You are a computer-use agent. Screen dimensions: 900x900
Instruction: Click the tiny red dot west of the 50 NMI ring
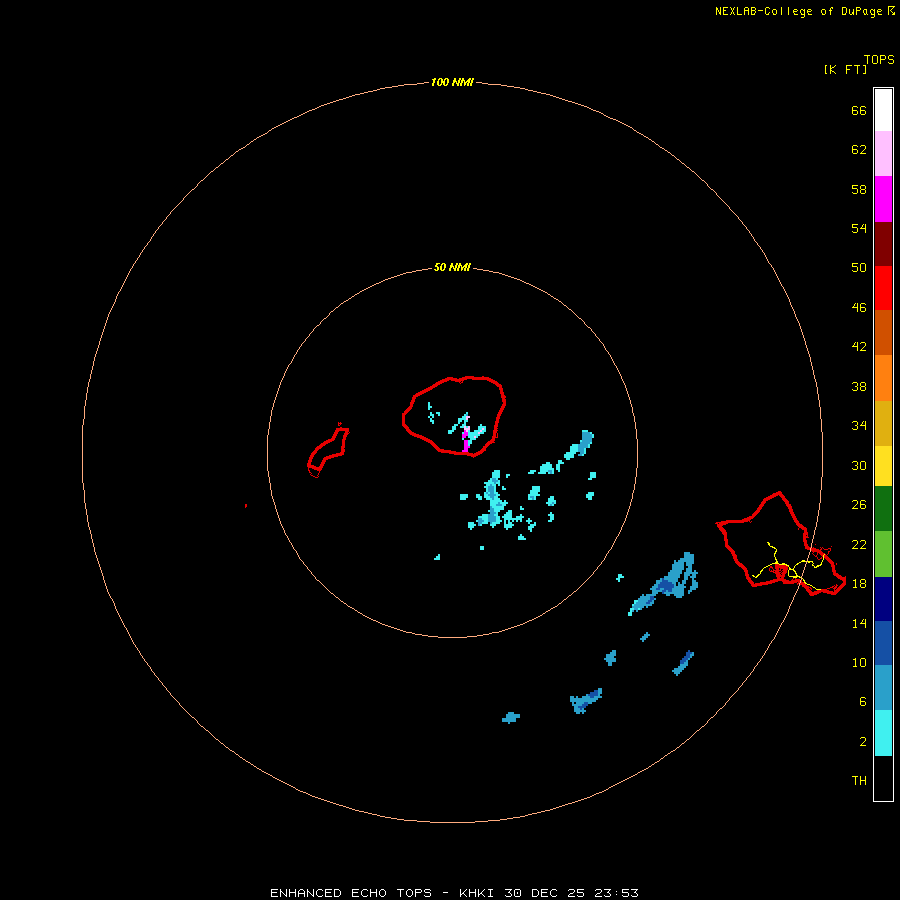pyautogui.click(x=246, y=506)
